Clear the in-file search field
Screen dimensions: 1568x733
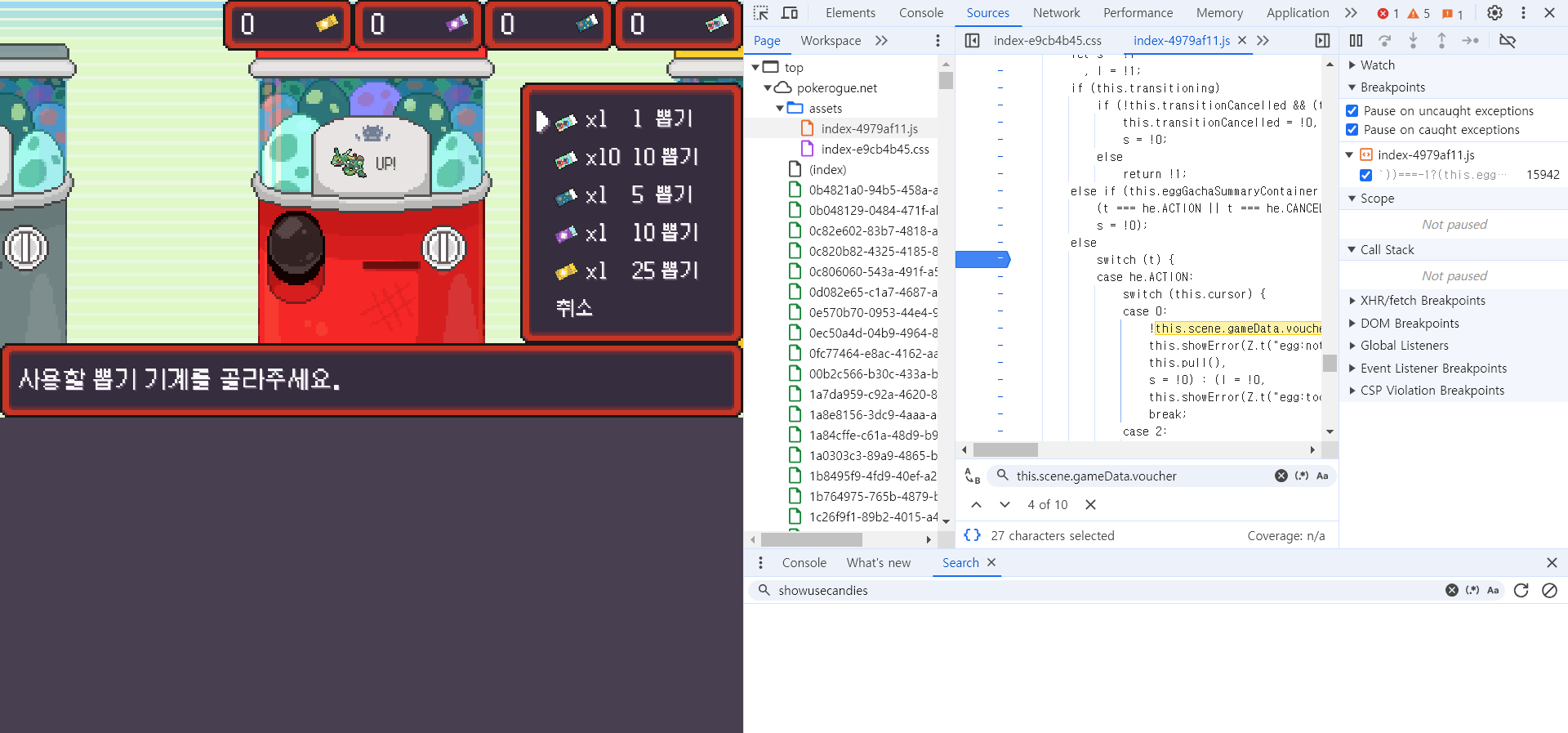click(1281, 476)
